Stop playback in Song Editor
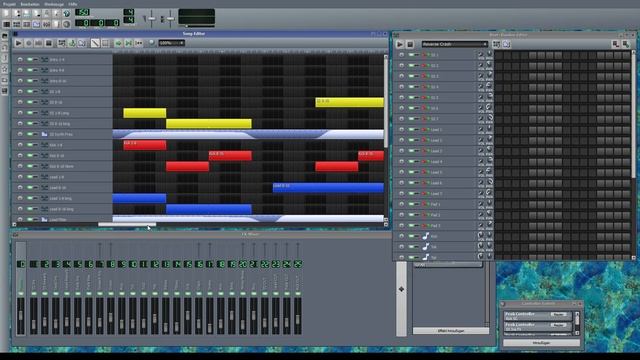The width and height of the screenshot is (640, 360). pos(49,43)
